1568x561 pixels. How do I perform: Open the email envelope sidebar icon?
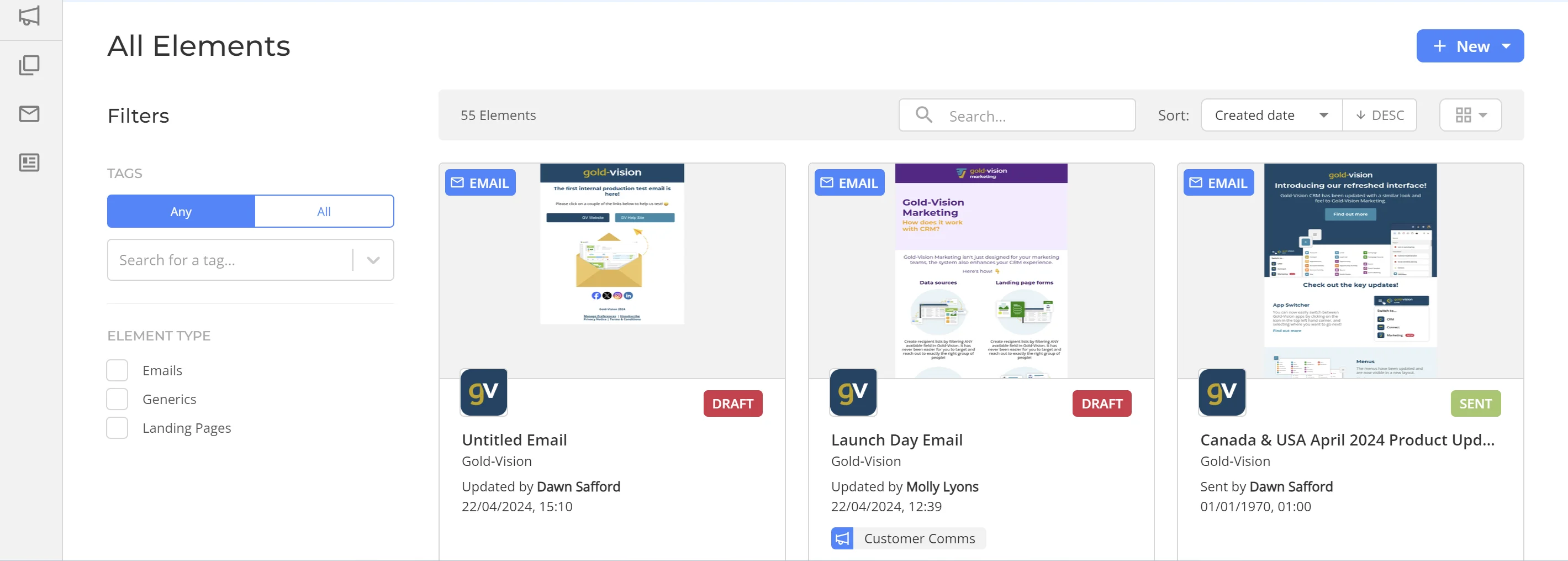tap(29, 114)
